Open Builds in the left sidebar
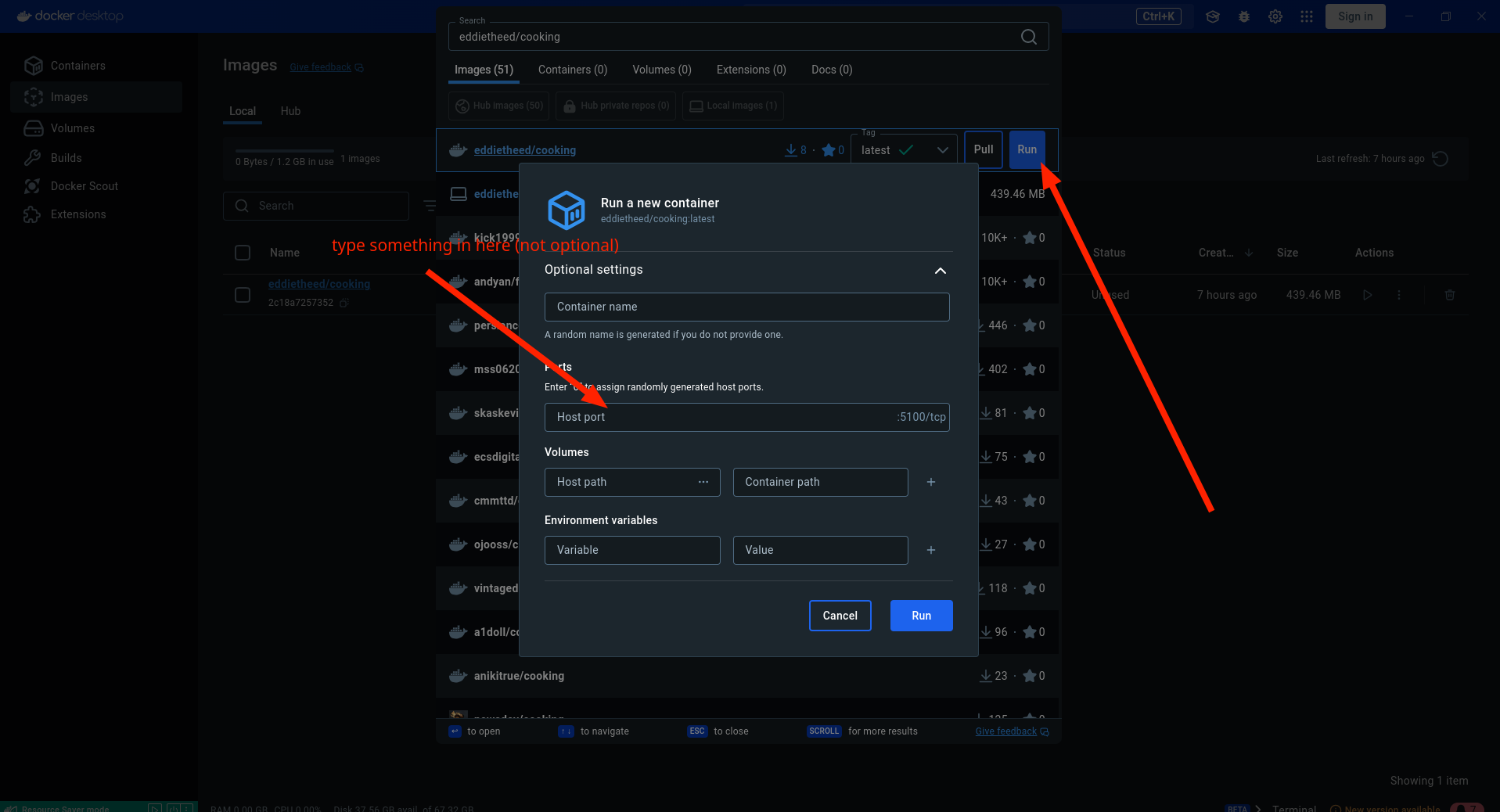Viewport: 1500px width, 812px height. (x=96, y=158)
